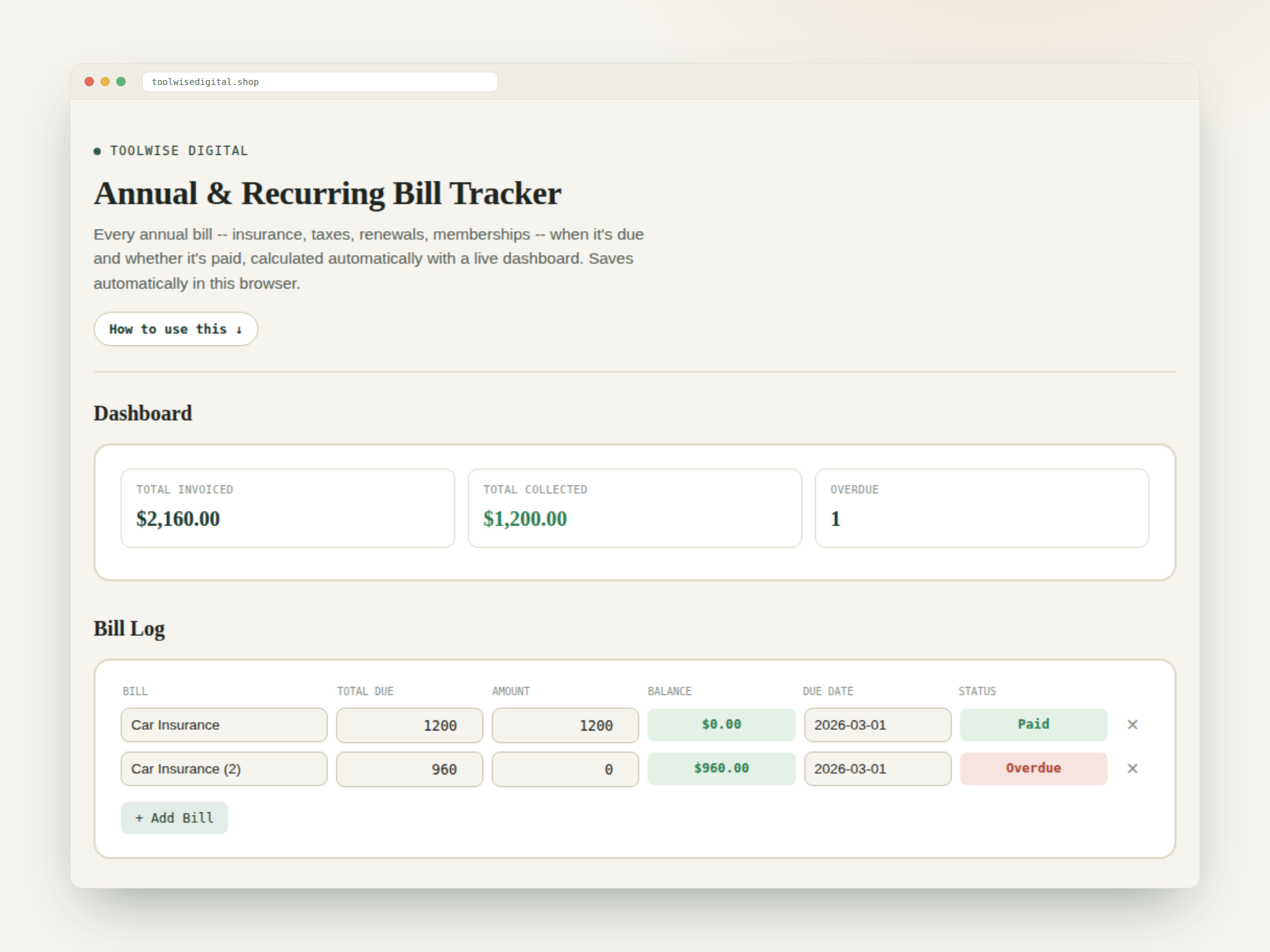The height and width of the screenshot is (952, 1270).
Task: Edit the 1200 amount paid field
Action: click(x=565, y=725)
